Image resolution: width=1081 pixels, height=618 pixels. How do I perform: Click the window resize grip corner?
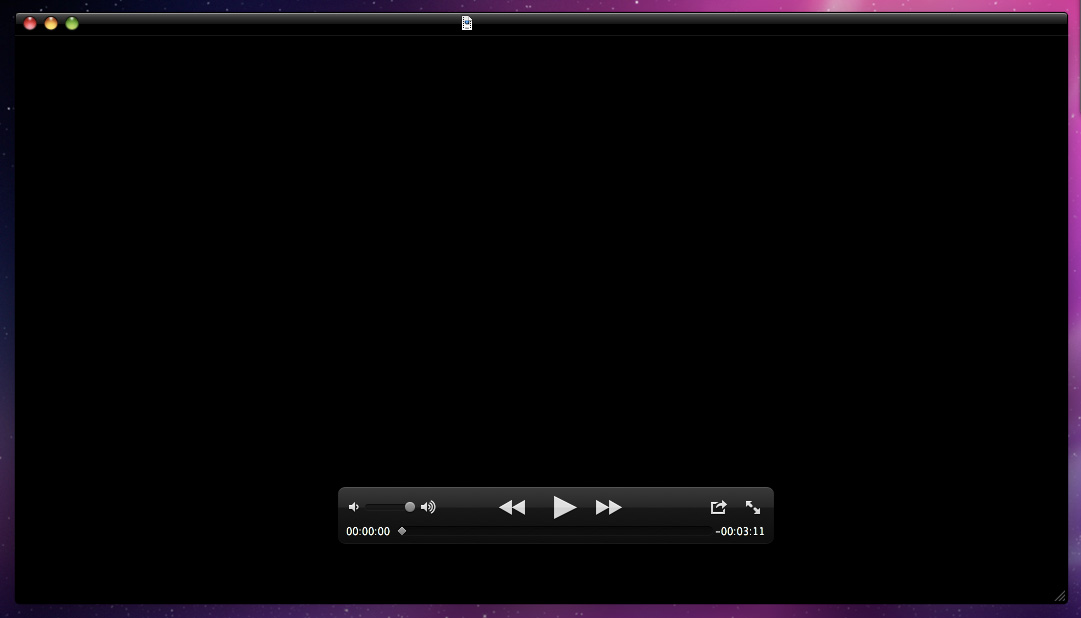1060,597
